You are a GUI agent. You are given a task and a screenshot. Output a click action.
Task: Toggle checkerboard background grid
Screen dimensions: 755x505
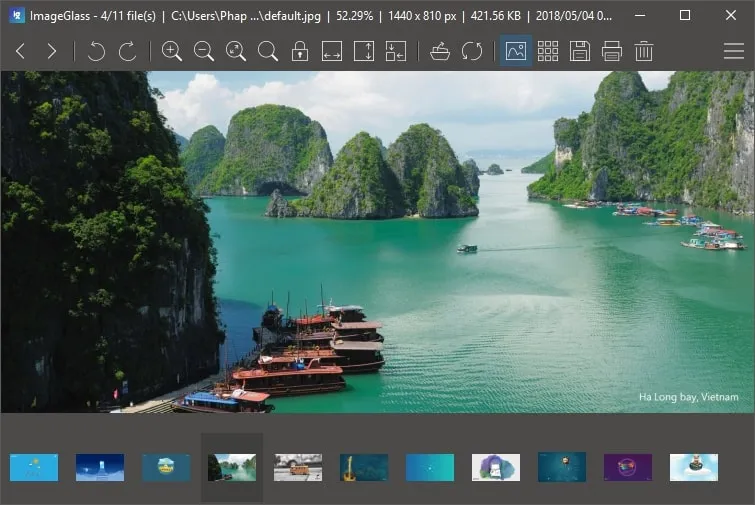(547, 51)
